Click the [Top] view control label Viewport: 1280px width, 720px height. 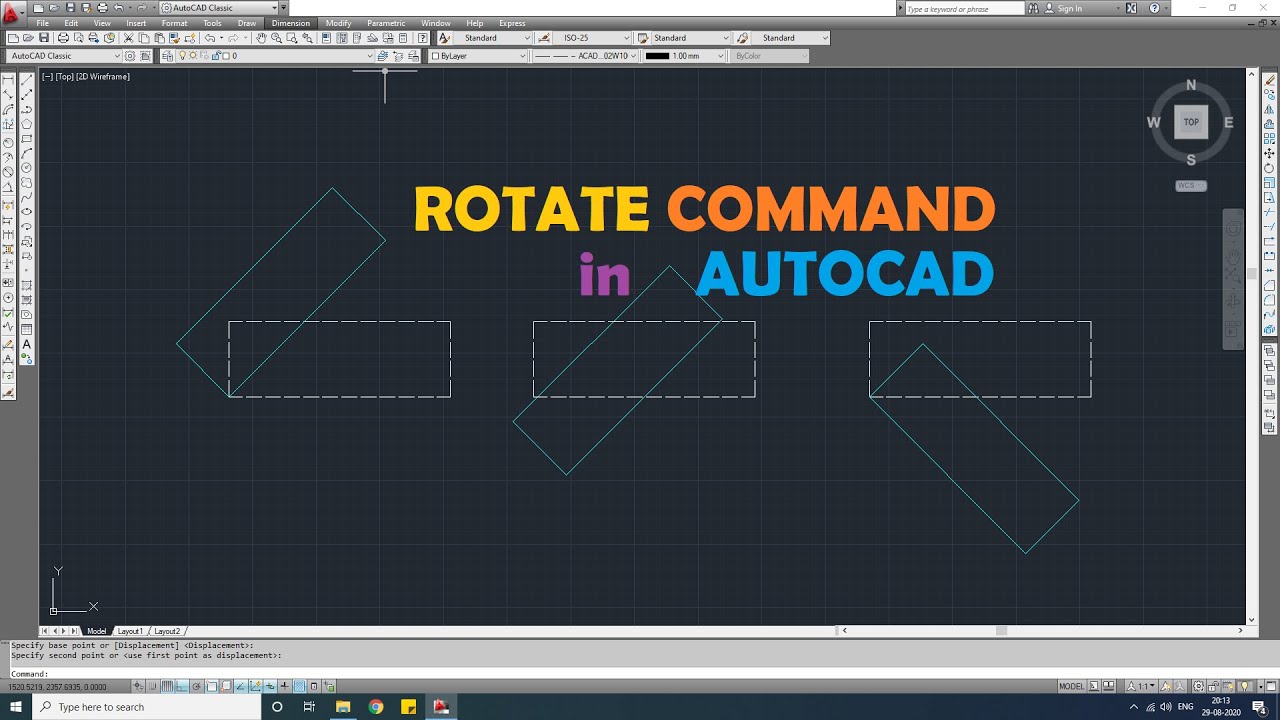(x=64, y=76)
